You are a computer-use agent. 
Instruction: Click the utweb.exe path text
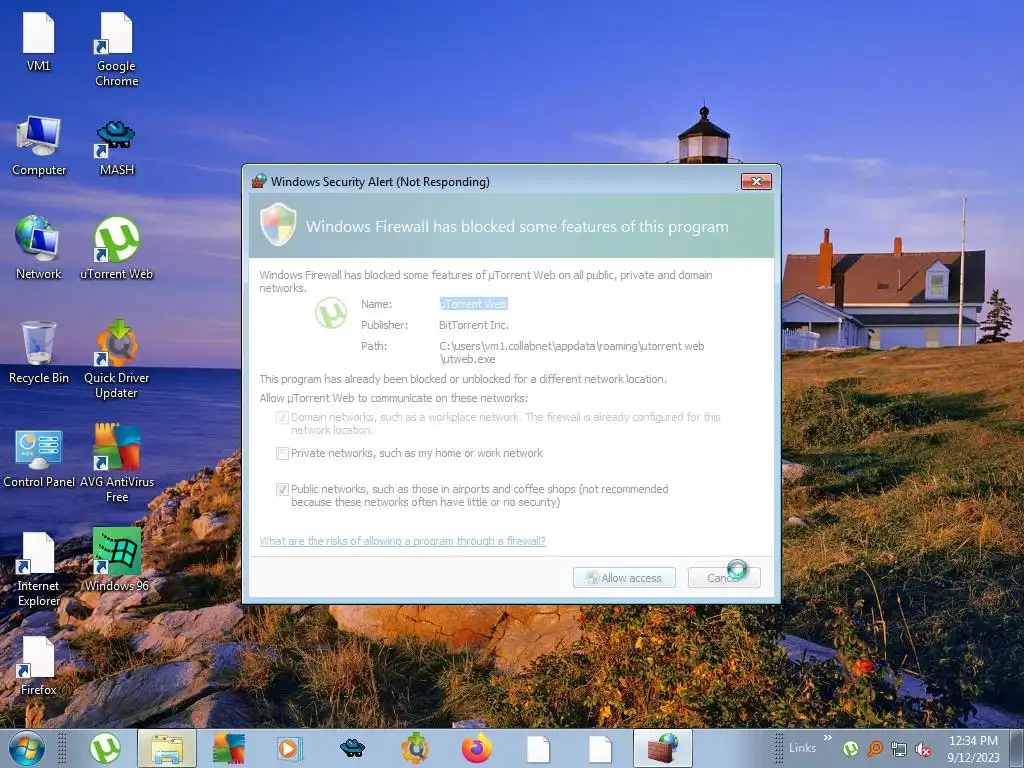coord(571,353)
